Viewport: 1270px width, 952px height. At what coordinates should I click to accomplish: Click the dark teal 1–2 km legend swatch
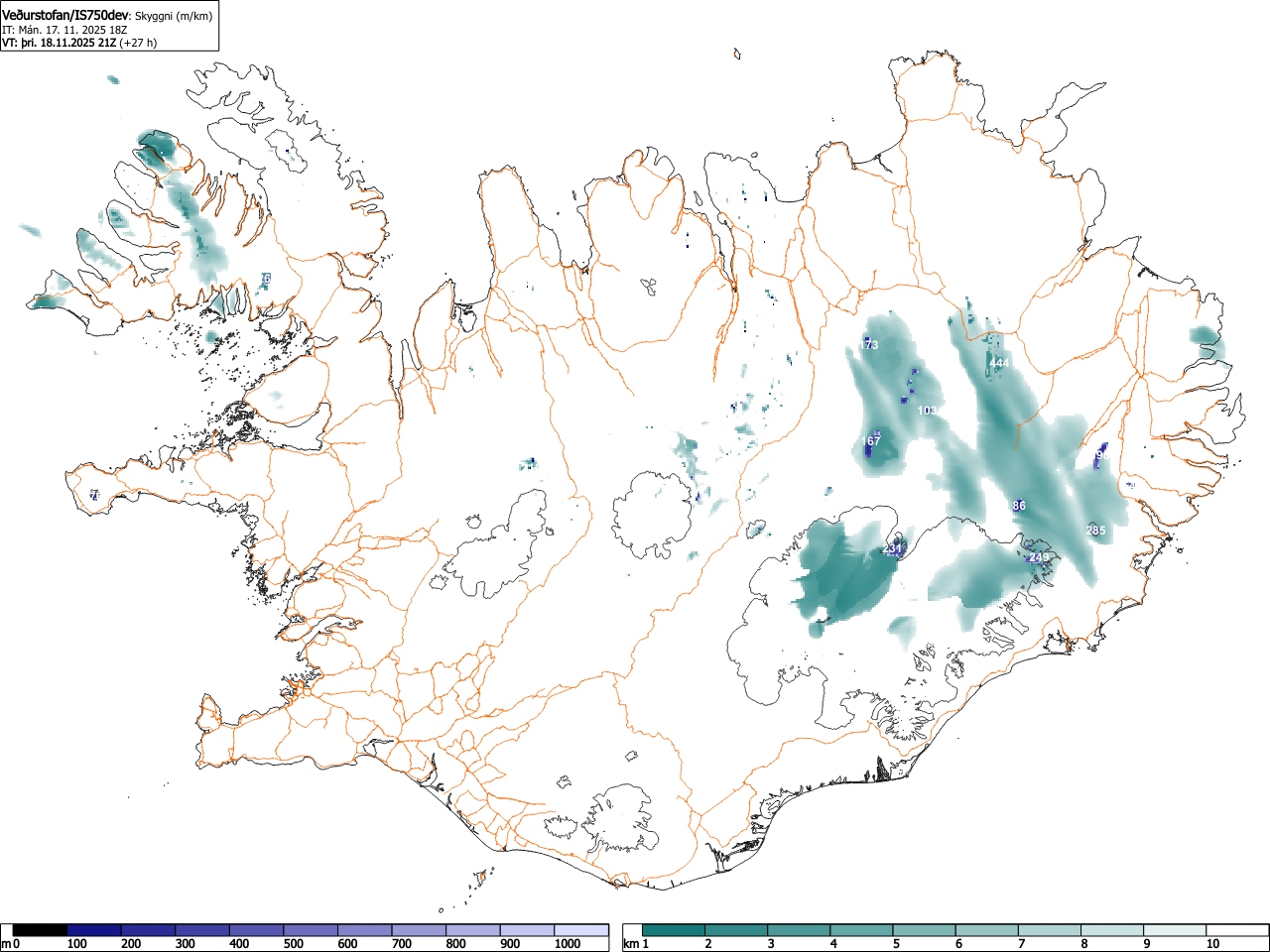[x=674, y=930]
